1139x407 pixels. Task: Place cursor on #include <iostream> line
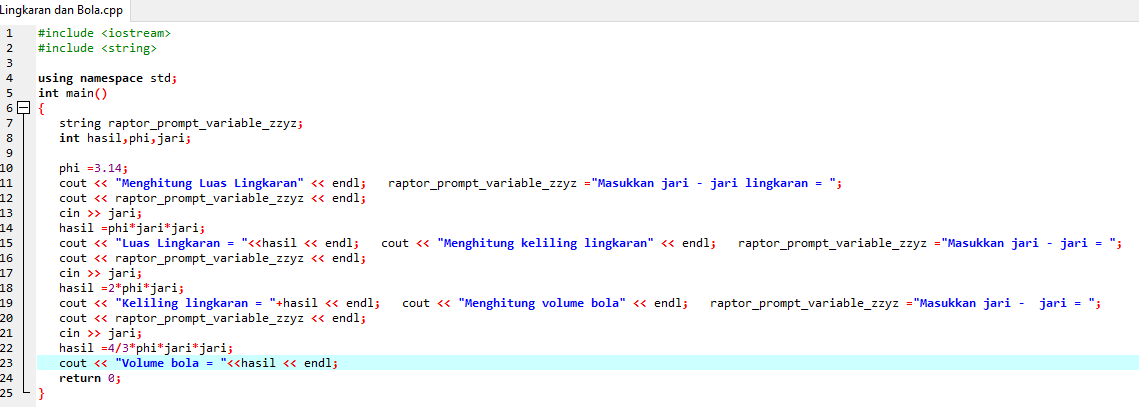pos(105,33)
